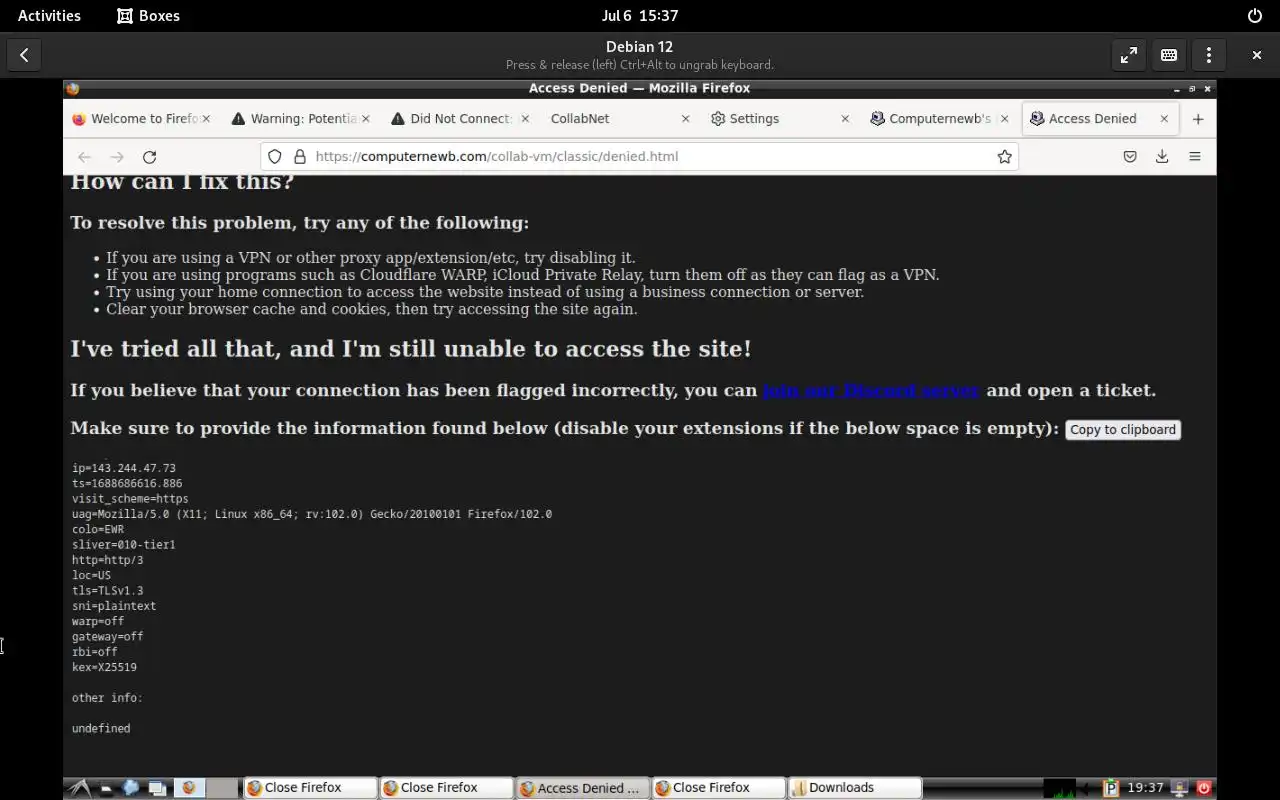This screenshot has width=1280, height=800.
Task: Click Firefox forward arrow button
Action: click(117, 157)
